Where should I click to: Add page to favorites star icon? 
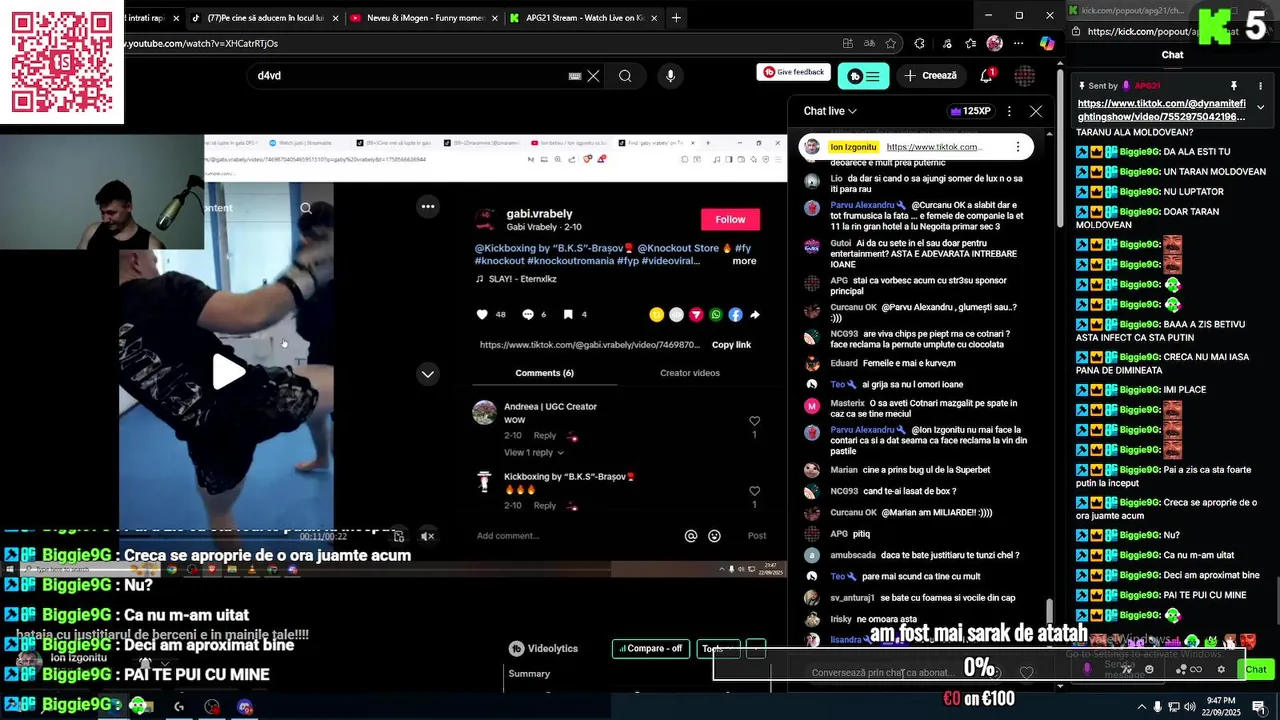coord(891,44)
